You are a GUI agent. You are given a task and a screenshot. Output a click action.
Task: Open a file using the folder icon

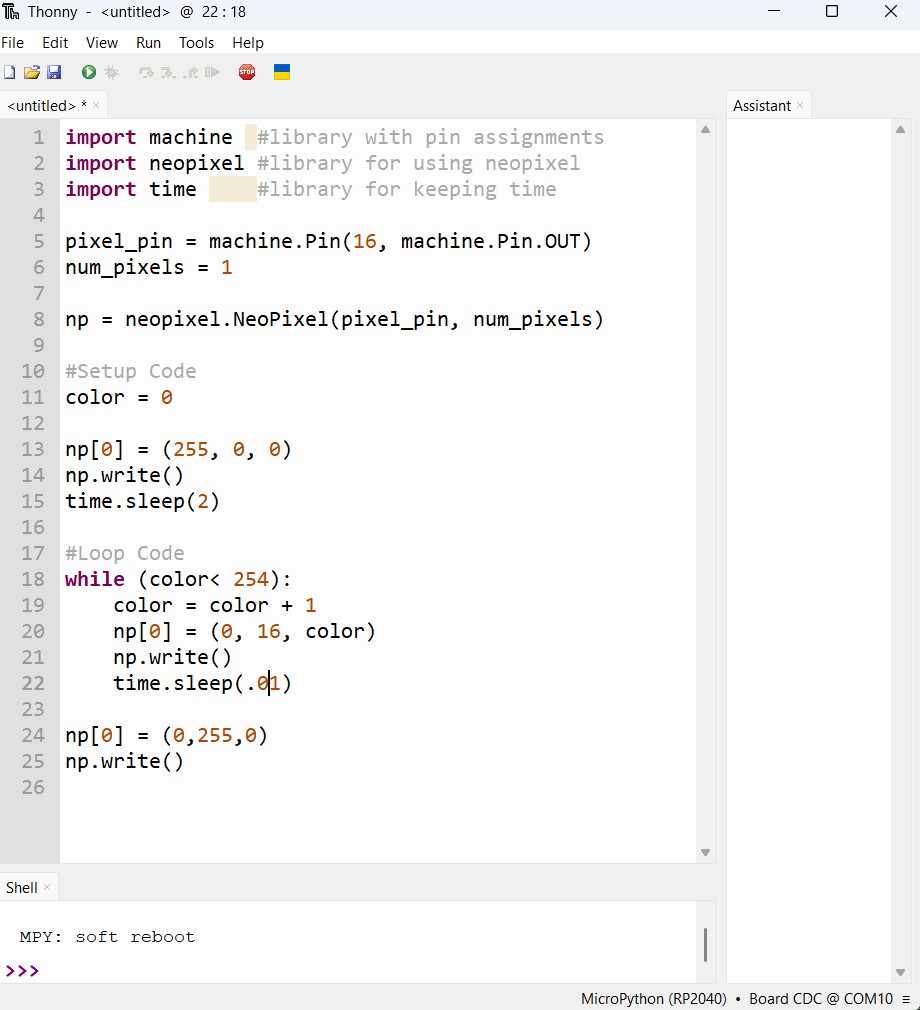point(32,72)
